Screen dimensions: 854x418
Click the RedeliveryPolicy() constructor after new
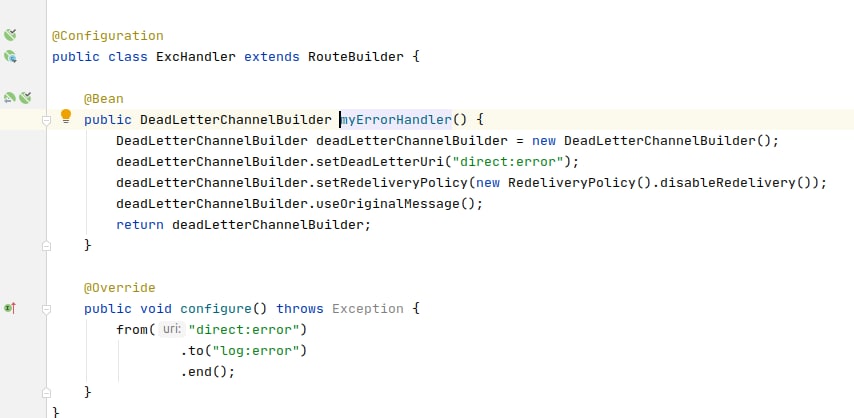(x=579, y=183)
